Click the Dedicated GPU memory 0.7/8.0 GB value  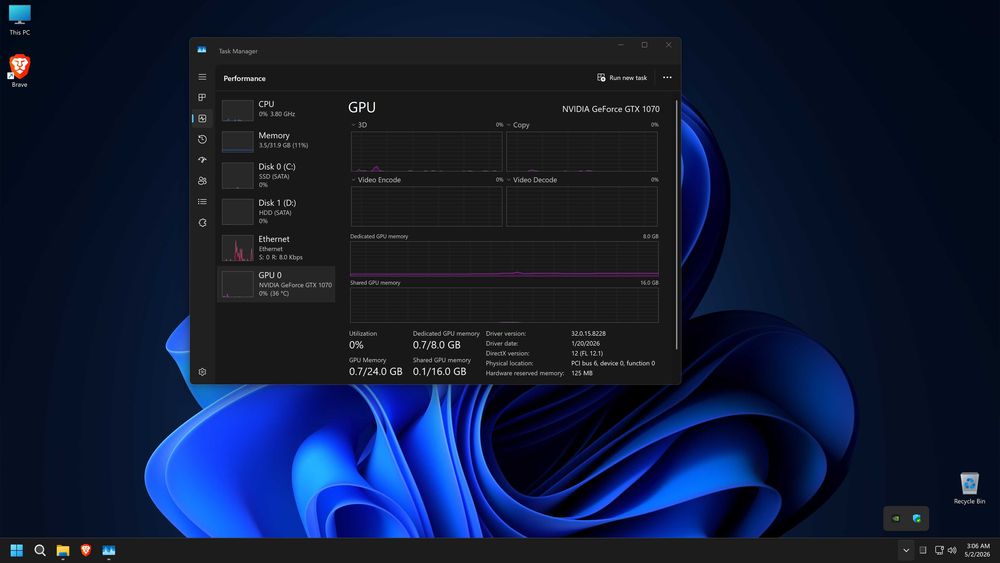tap(436, 345)
